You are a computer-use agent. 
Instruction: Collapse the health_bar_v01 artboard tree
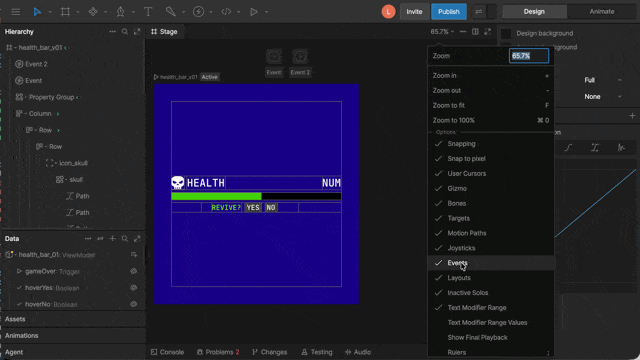(x=16, y=48)
